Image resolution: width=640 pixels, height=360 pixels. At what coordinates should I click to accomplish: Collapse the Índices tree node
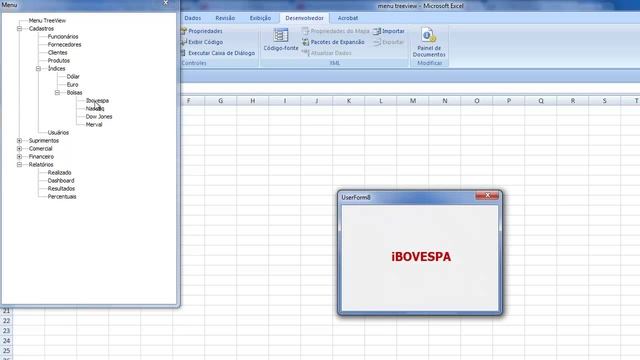pyautogui.click(x=38, y=69)
